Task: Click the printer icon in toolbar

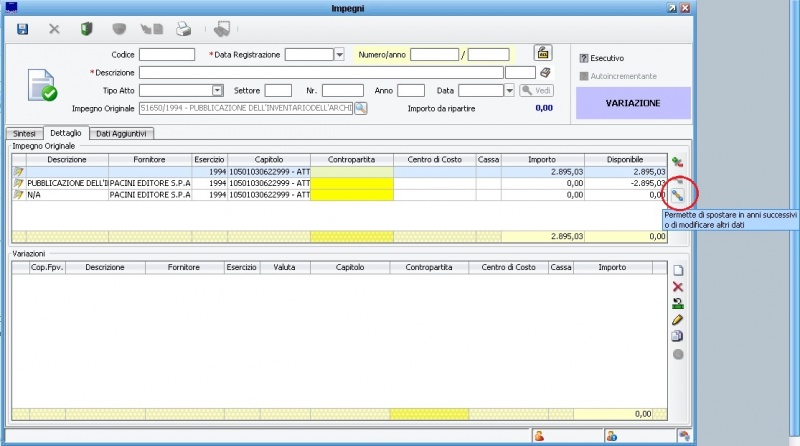Action: pos(183,29)
